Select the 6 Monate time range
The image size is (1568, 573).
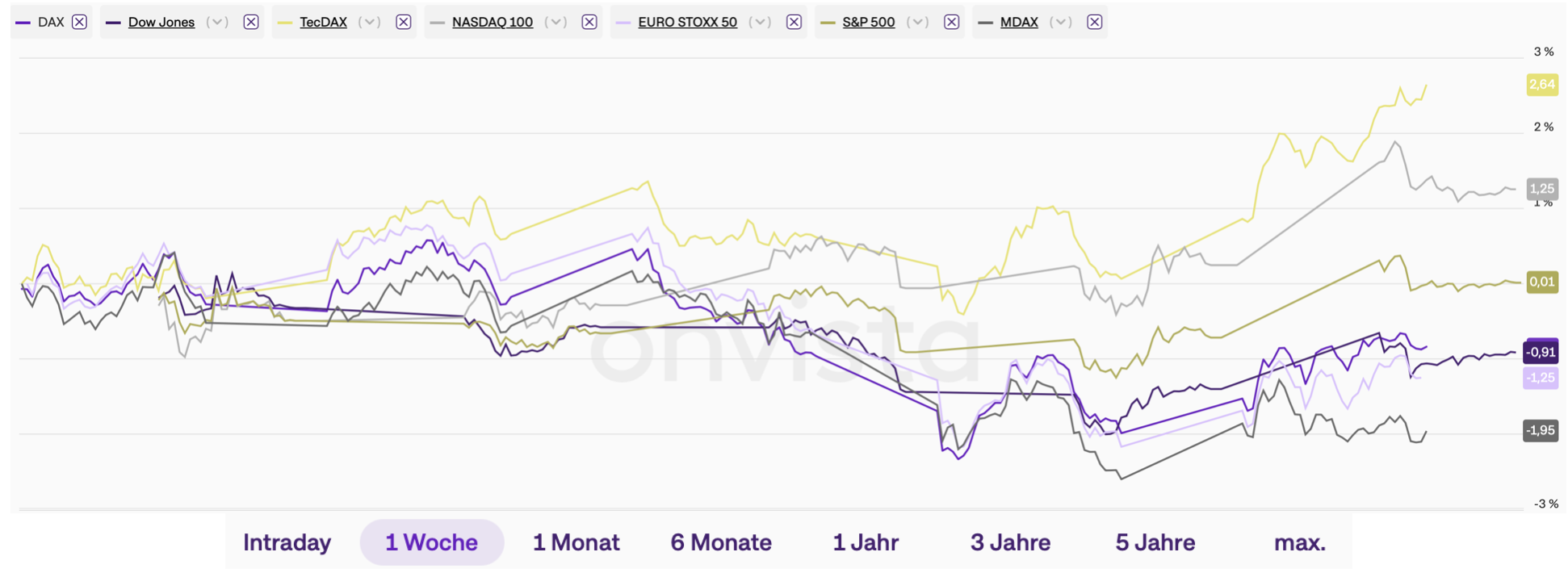point(721,542)
